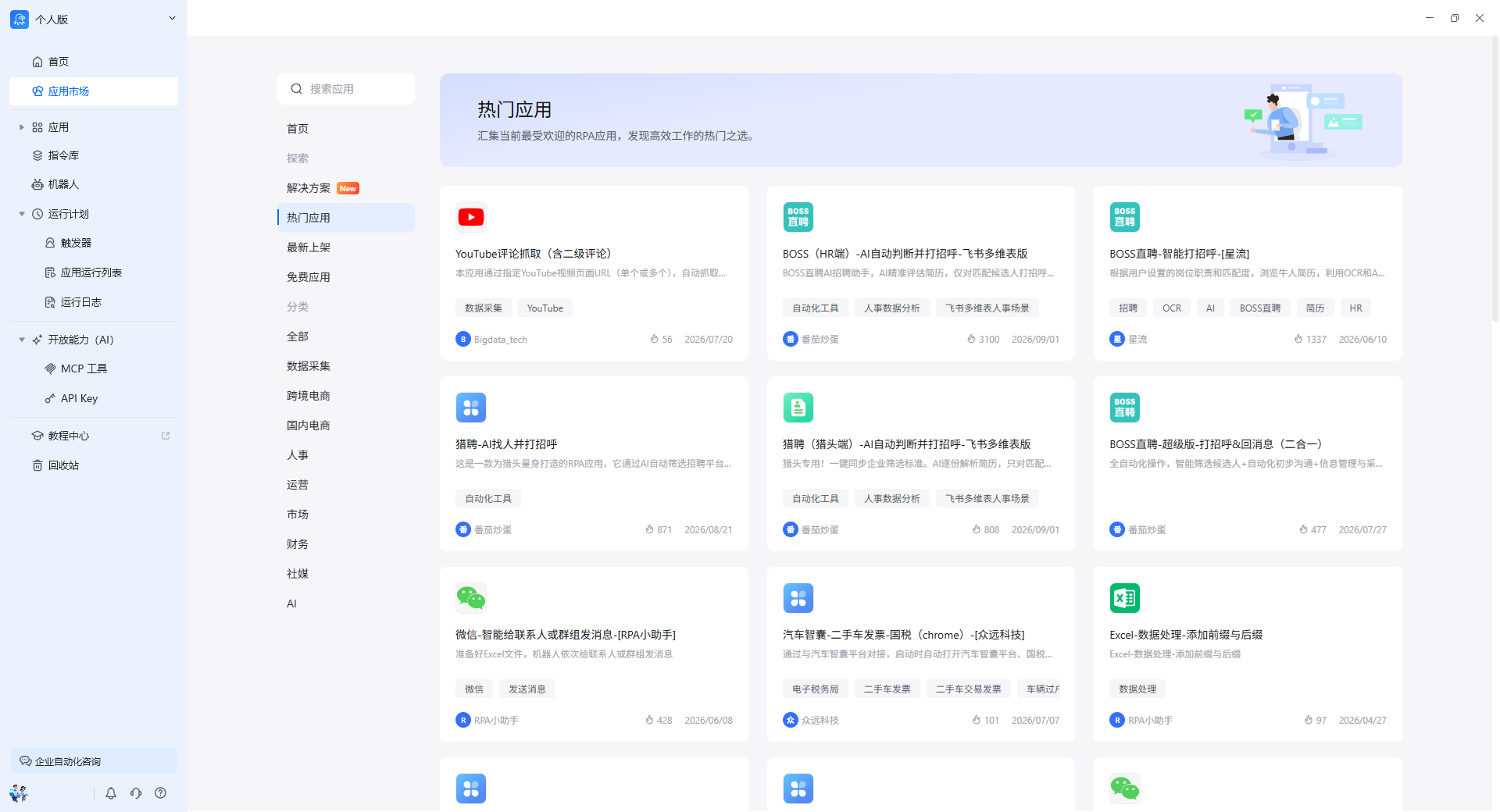
Task: Expand the 应用 tree node arrow
Action: click(x=22, y=127)
